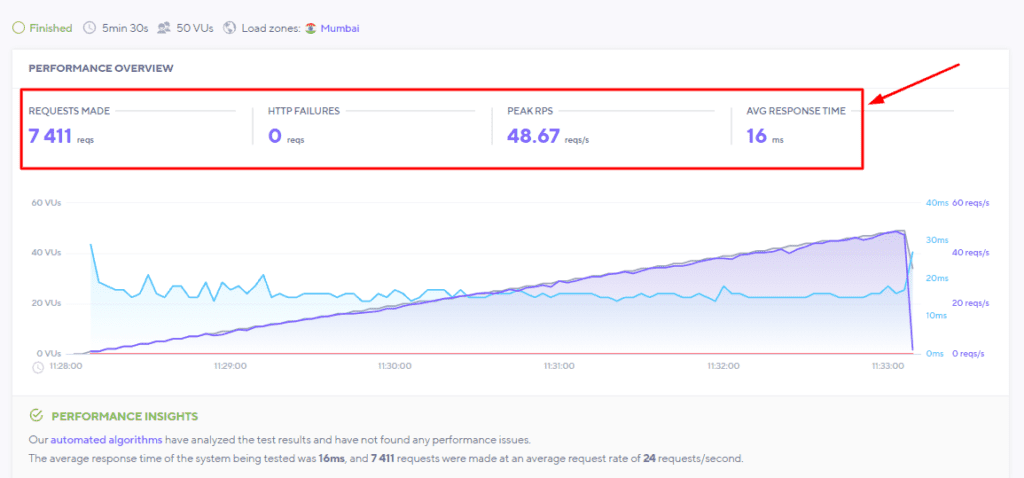Viewport: 1024px width, 478px height.
Task: Click the 30ms axis label
Action: (936, 240)
